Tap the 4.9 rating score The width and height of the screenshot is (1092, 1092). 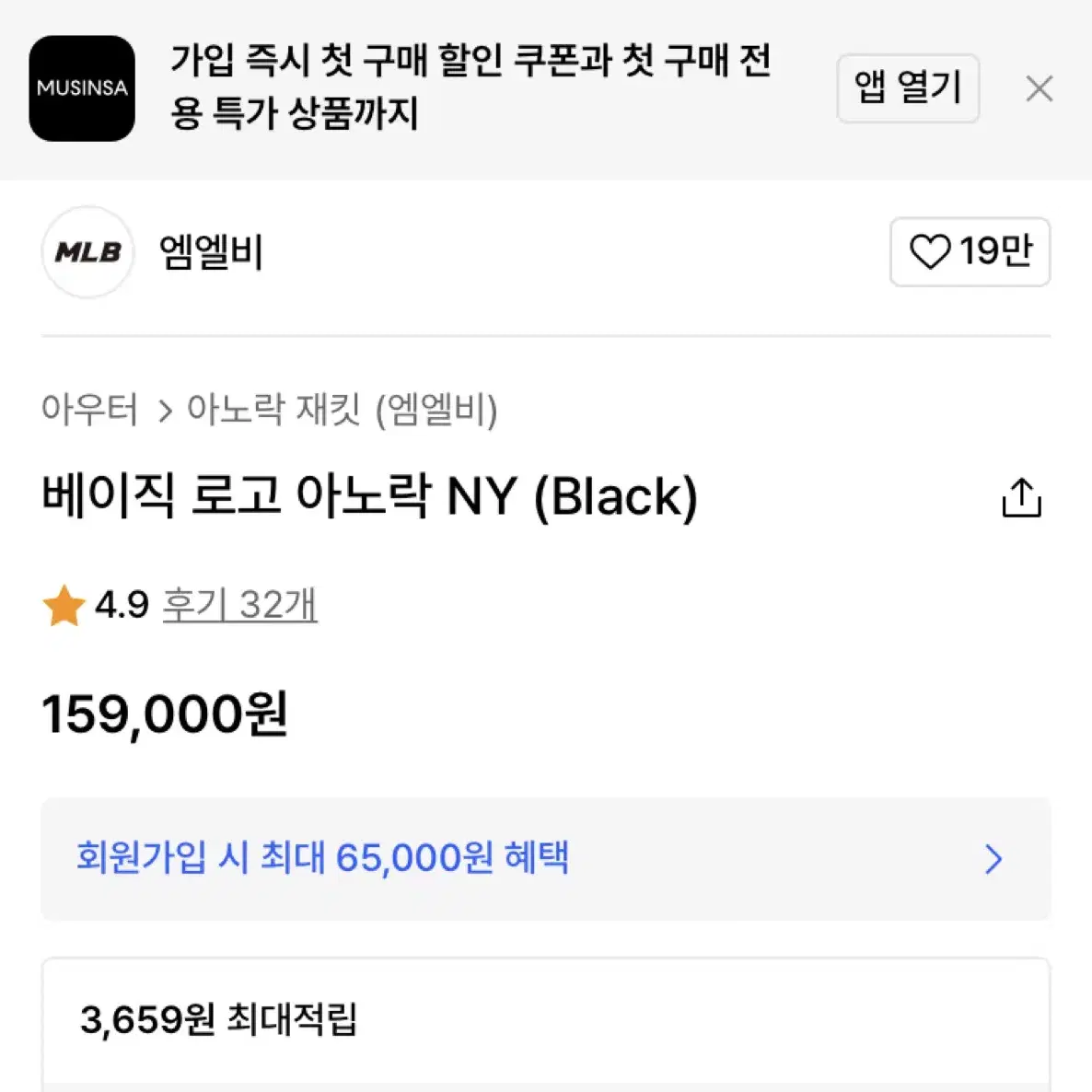122,605
